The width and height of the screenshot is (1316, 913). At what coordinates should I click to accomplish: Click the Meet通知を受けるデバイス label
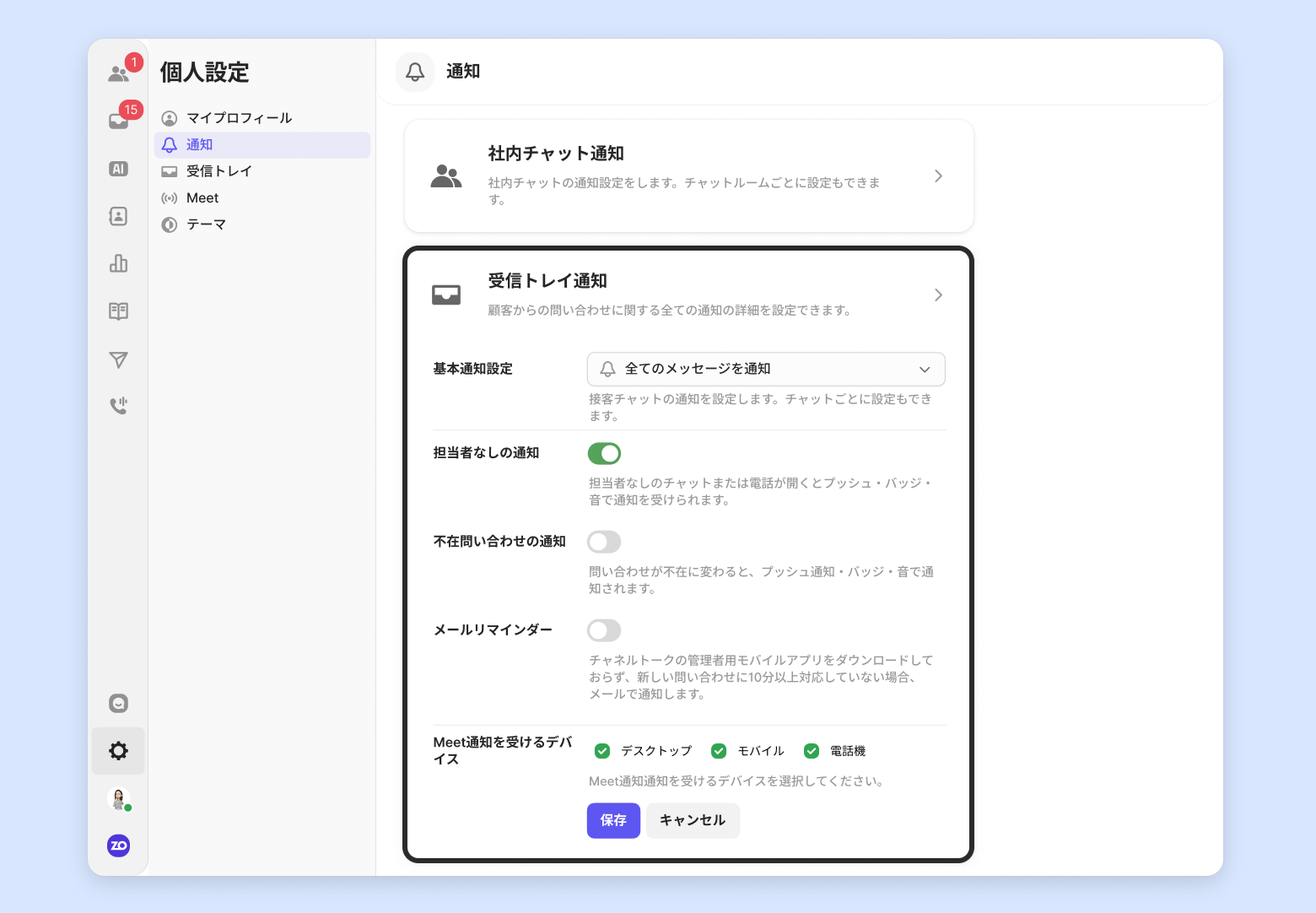[x=503, y=751]
